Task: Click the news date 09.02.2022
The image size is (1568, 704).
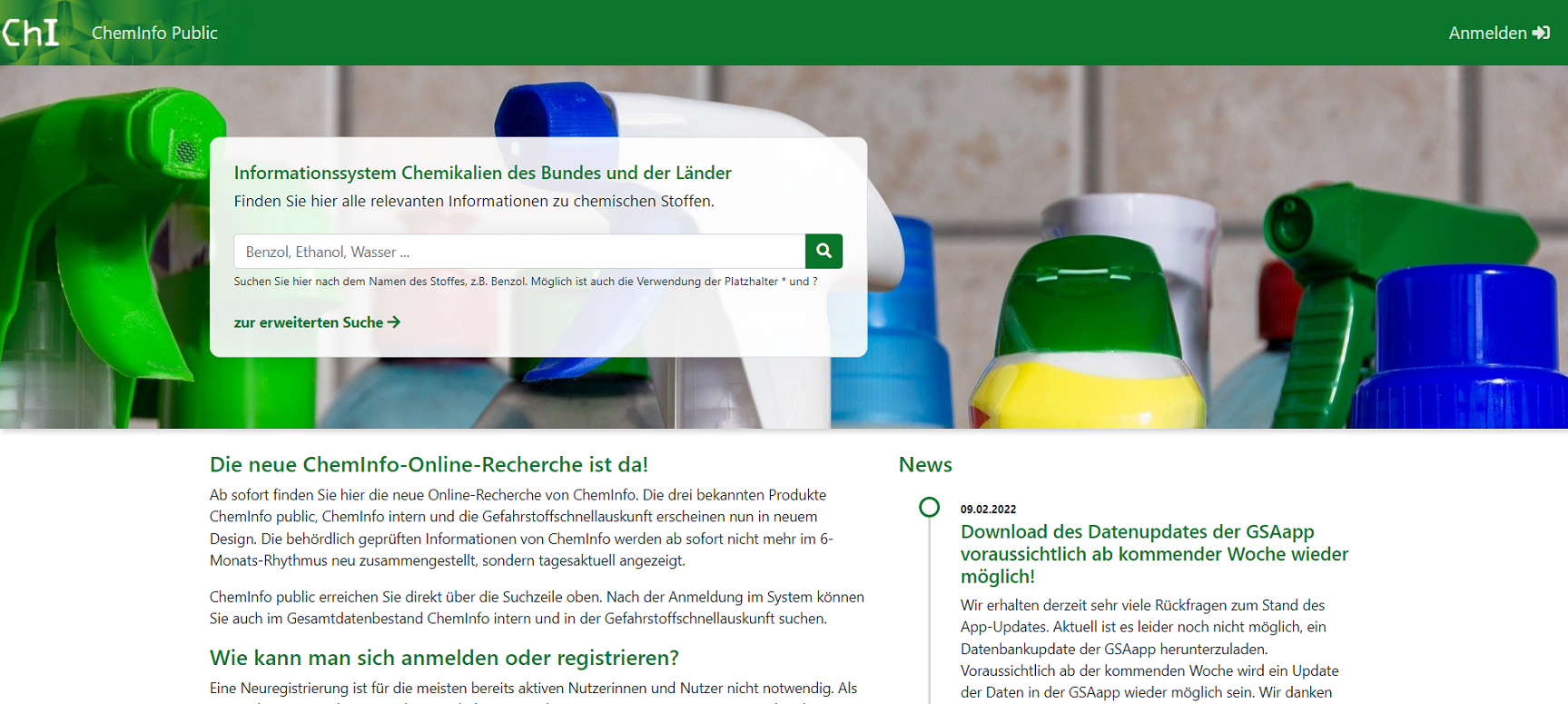Action: point(988,510)
